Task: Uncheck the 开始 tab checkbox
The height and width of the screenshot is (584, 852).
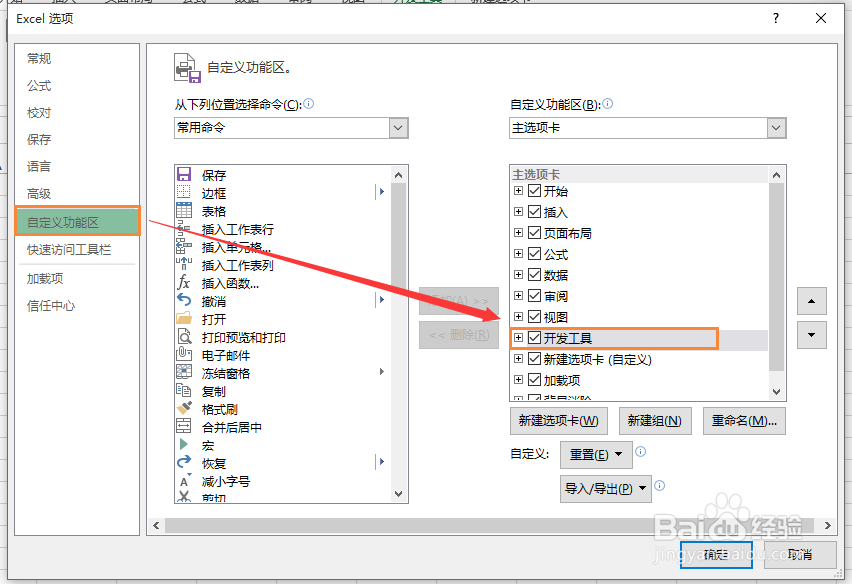Action: (x=535, y=191)
